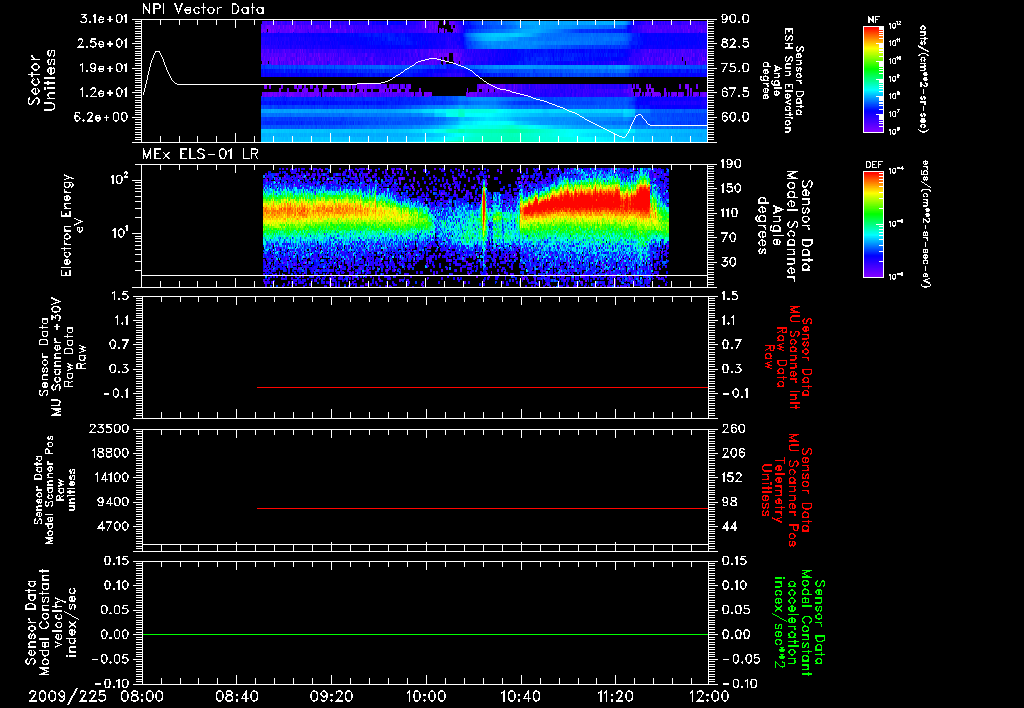Click the red 'MU Scanner Pos Telemetry' label
This screenshot has height=708, width=1024.
pyautogui.click(x=787, y=490)
